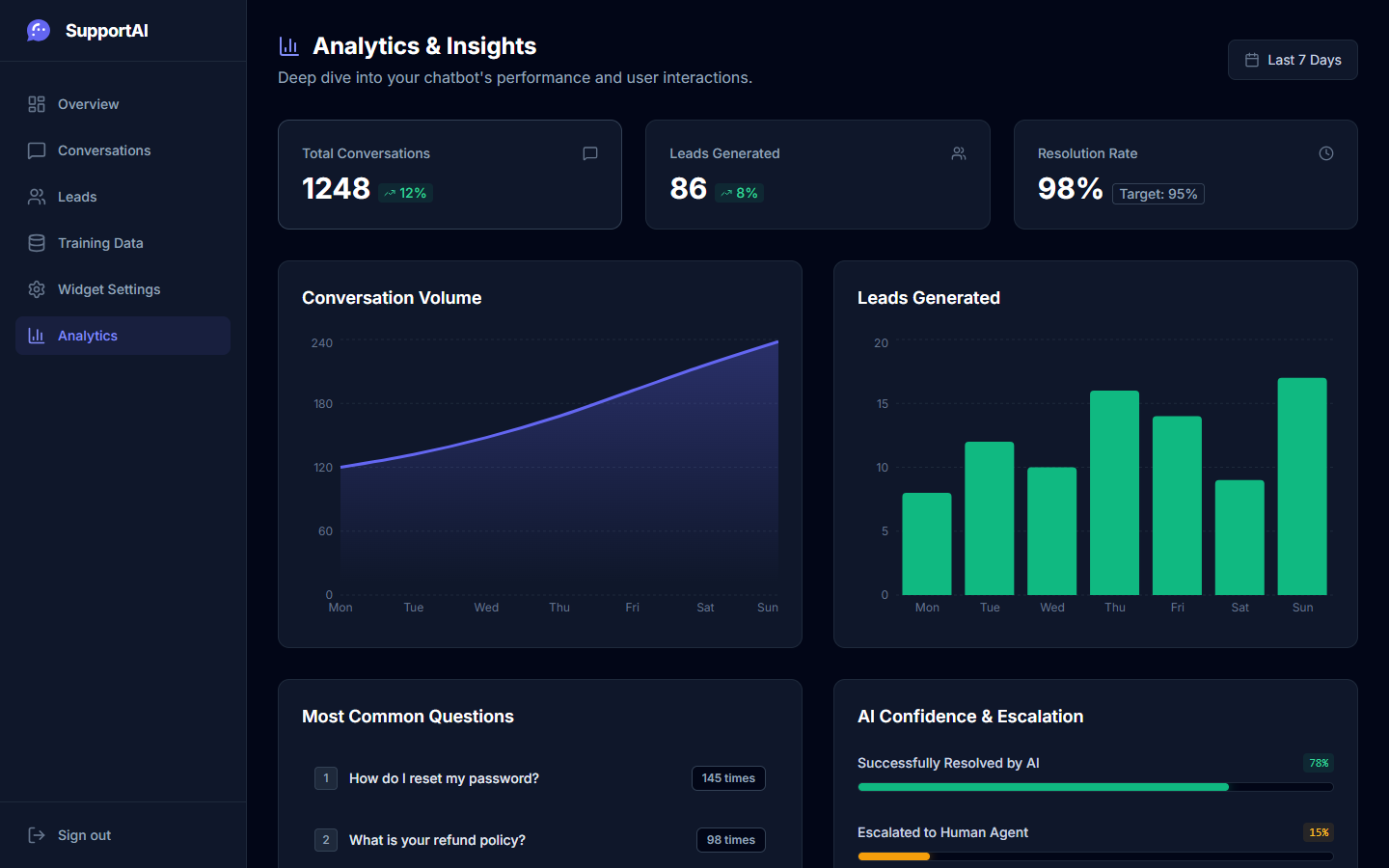The image size is (1389, 868).
Task: Click the bar chart icon beside page title
Action: [288, 46]
